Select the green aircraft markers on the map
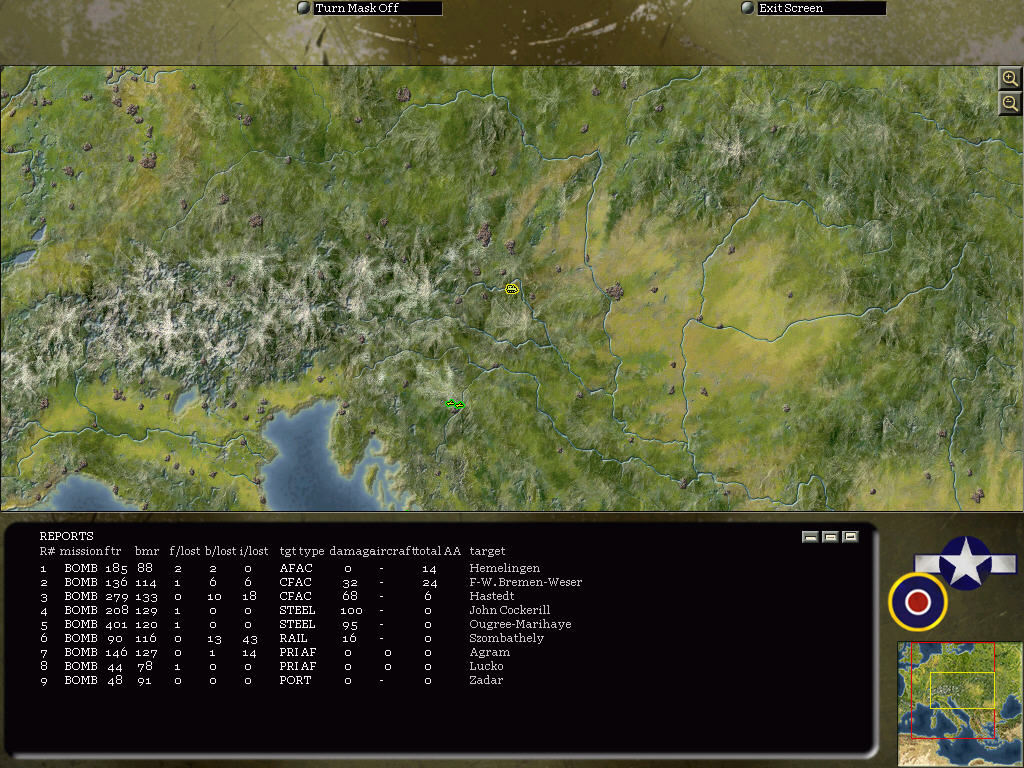1024x768 pixels. click(455, 404)
